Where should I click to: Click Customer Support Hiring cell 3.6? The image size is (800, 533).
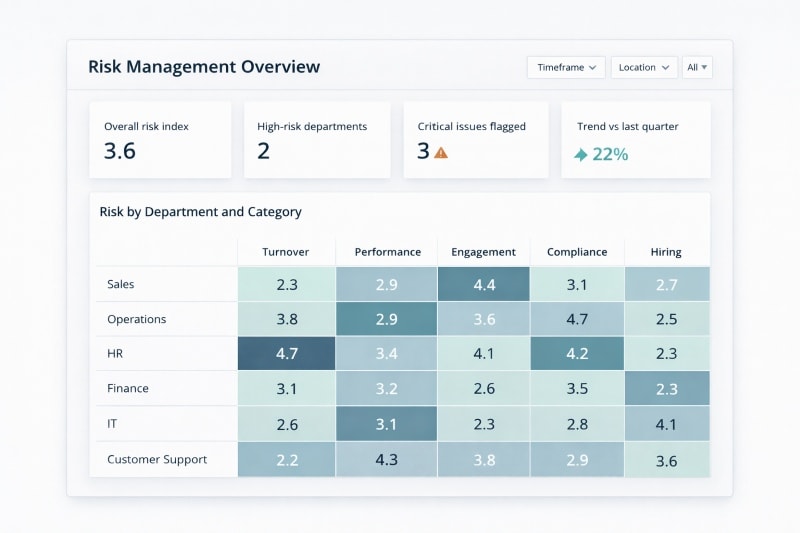[667, 460]
